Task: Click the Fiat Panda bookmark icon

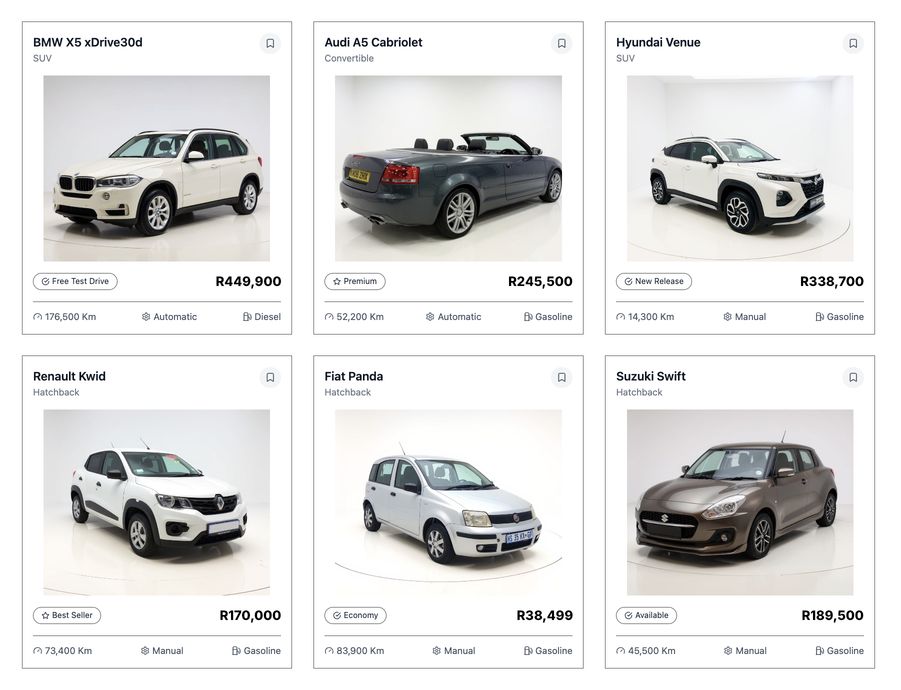Action: 562,377
